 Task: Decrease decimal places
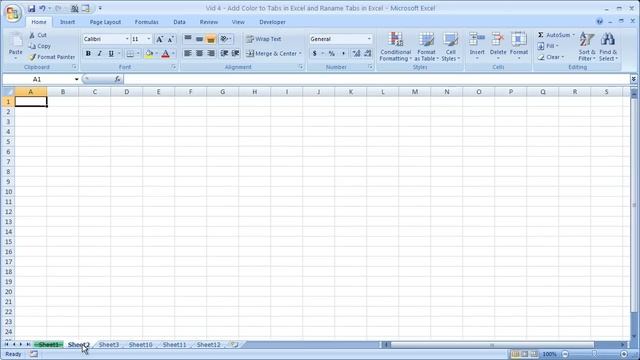click(x=368, y=53)
